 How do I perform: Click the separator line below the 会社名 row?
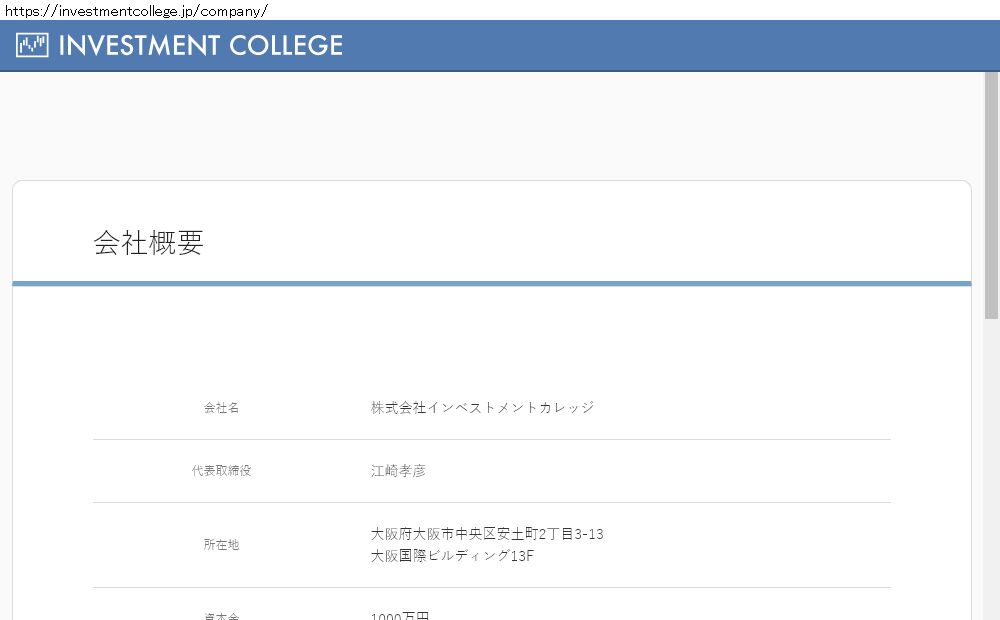pyautogui.click(x=491, y=439)
